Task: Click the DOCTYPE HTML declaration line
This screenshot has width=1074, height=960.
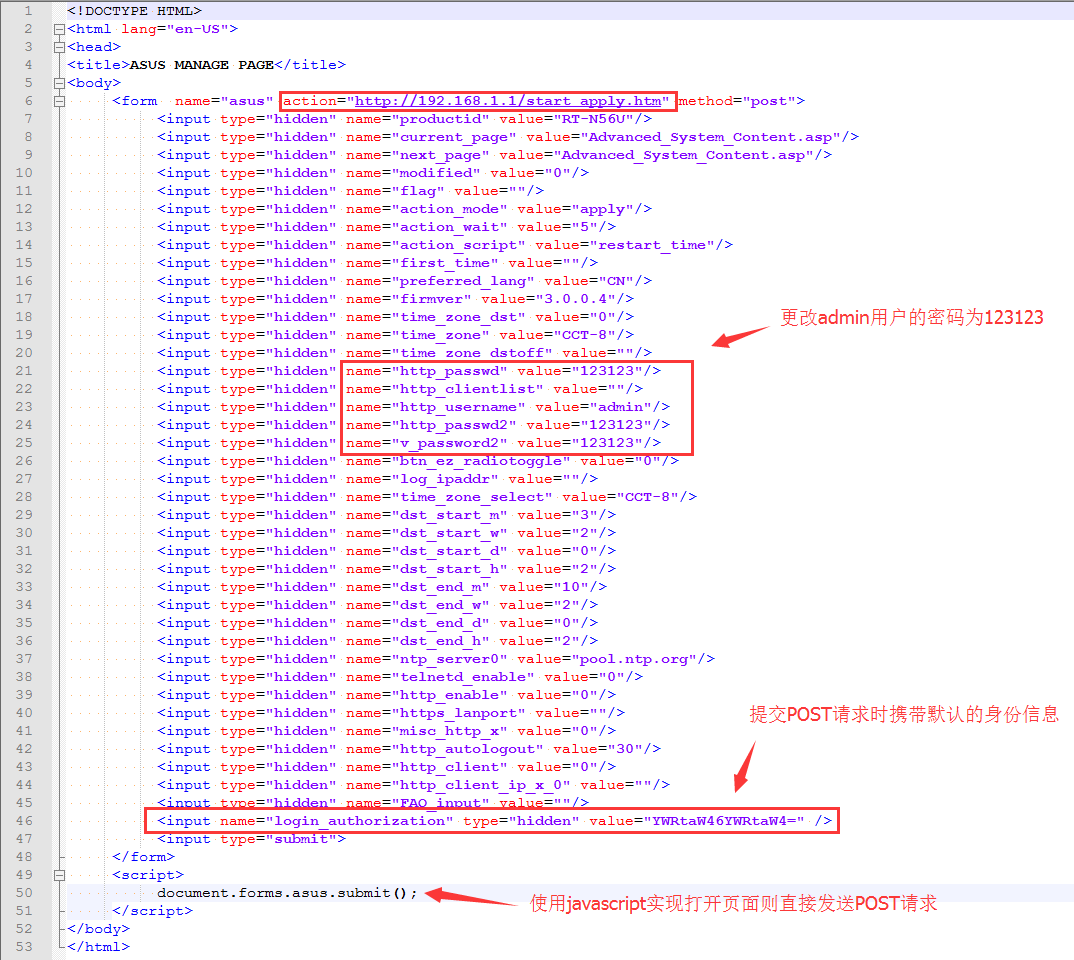Action: coord(134,11)
